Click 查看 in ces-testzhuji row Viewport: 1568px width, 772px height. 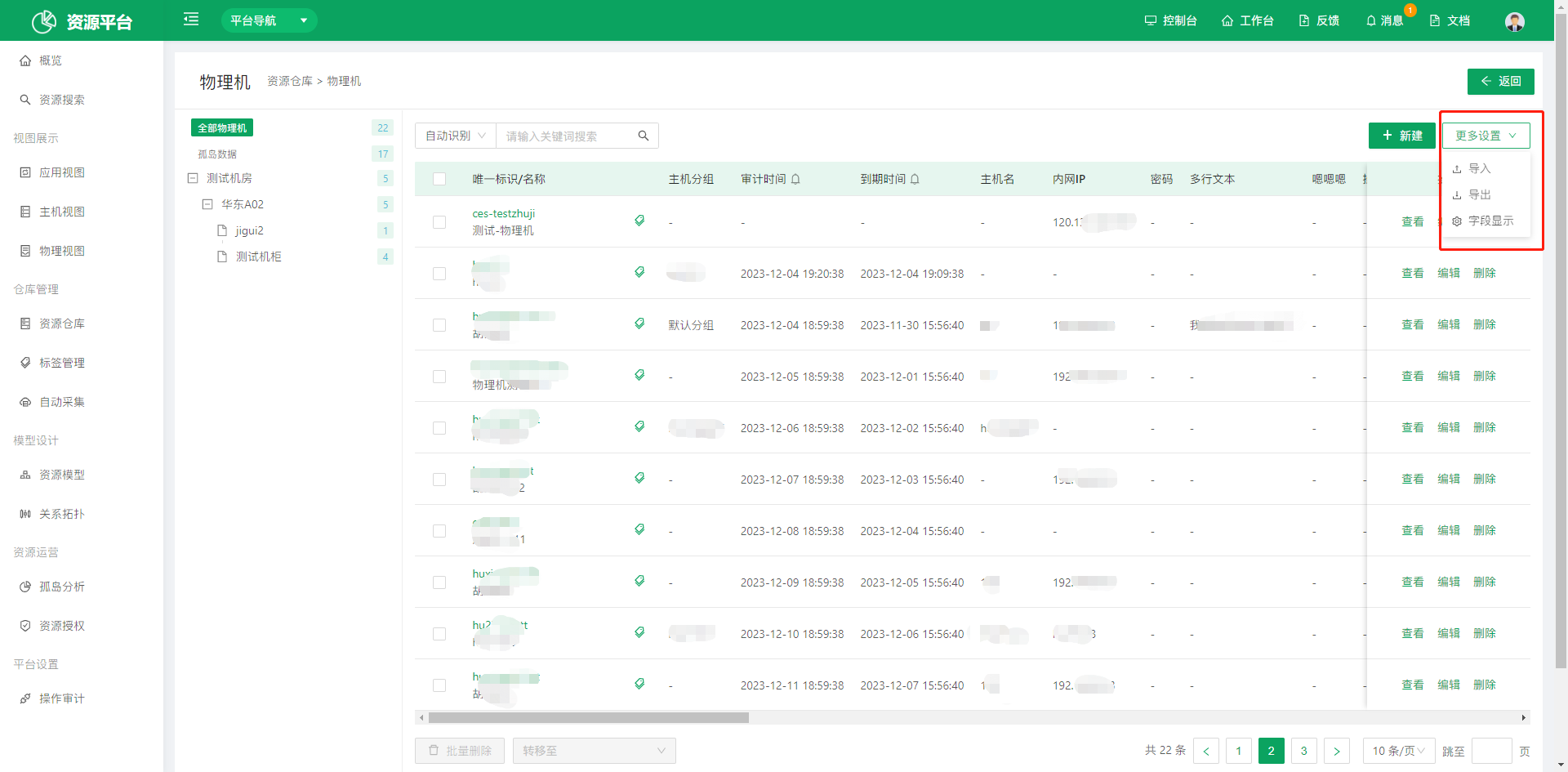point(1413,221)
